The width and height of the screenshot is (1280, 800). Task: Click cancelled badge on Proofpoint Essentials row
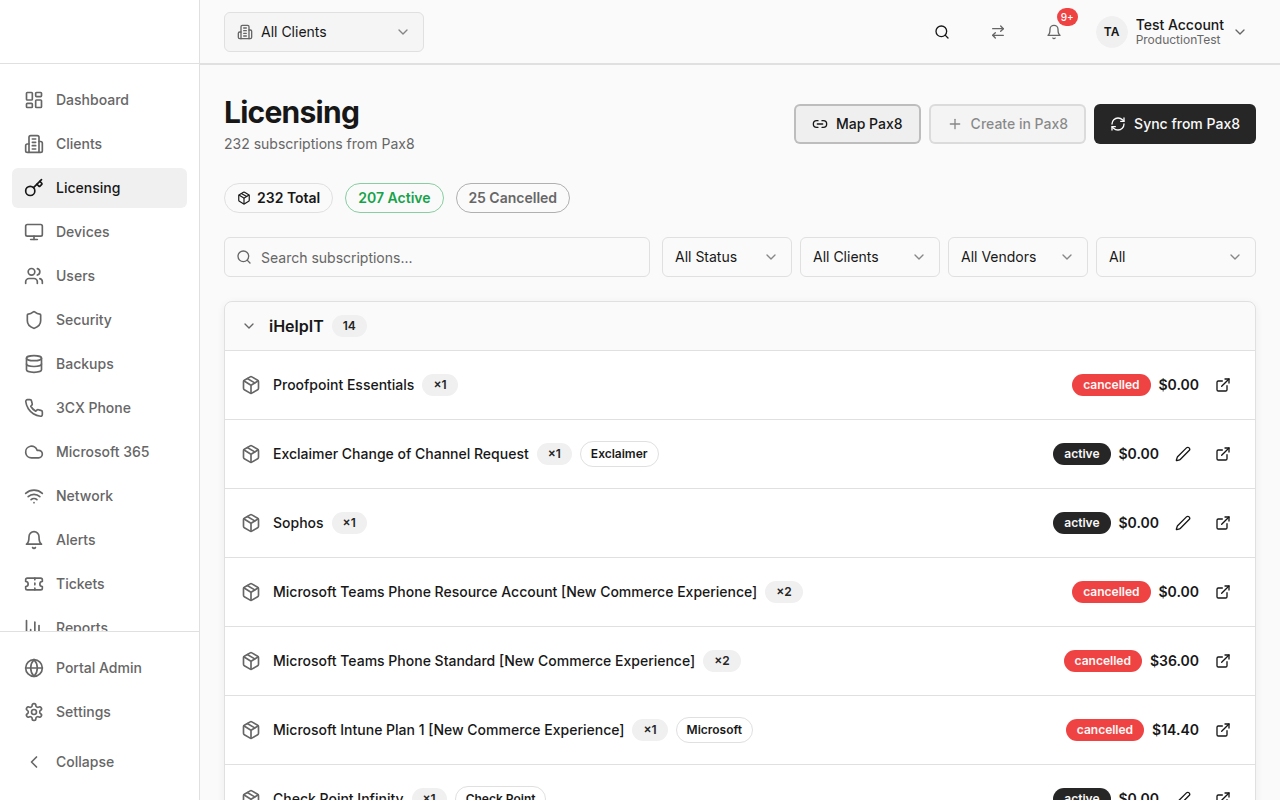1111,385
